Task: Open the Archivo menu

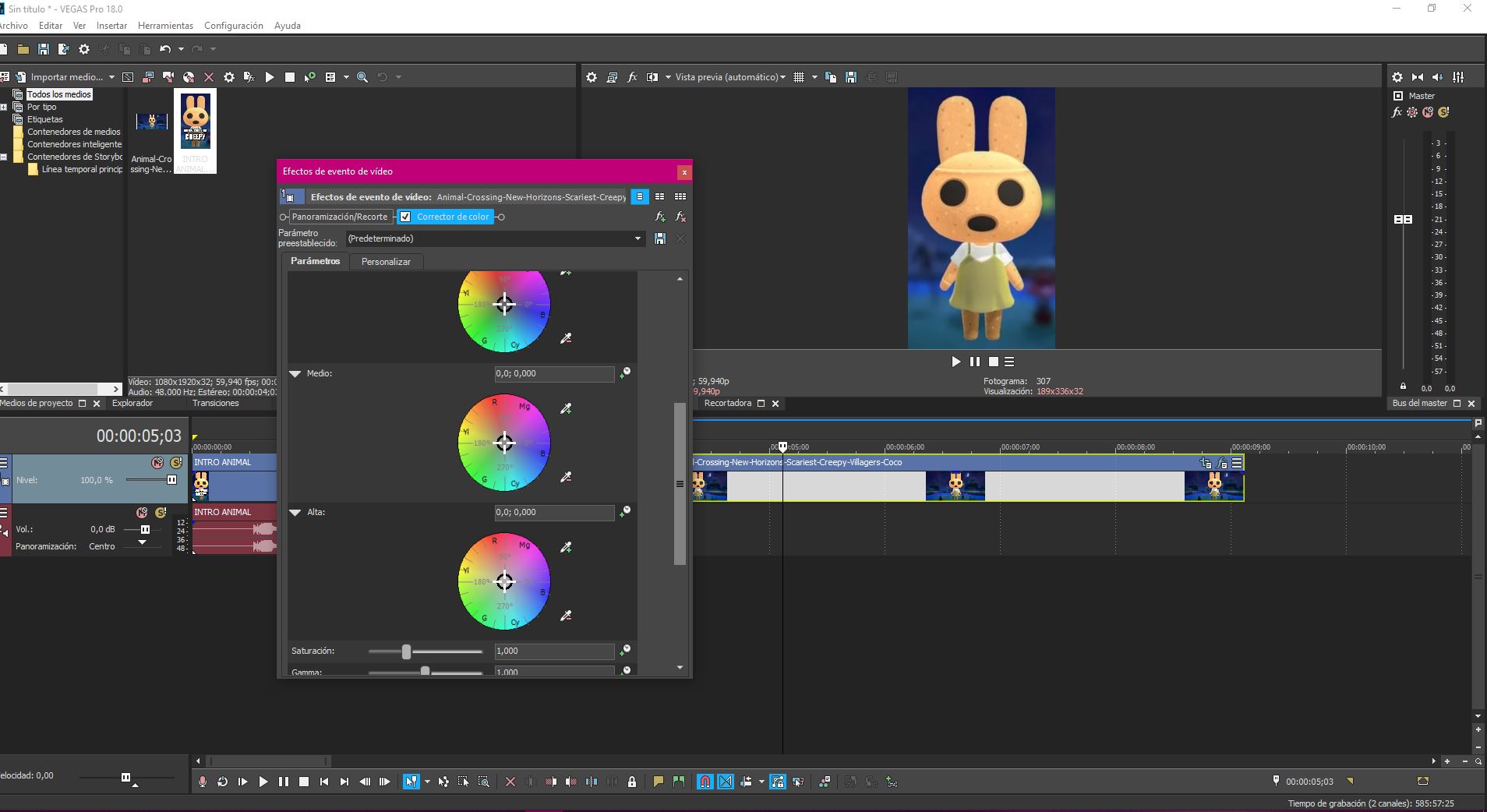Action: (13, 26)
